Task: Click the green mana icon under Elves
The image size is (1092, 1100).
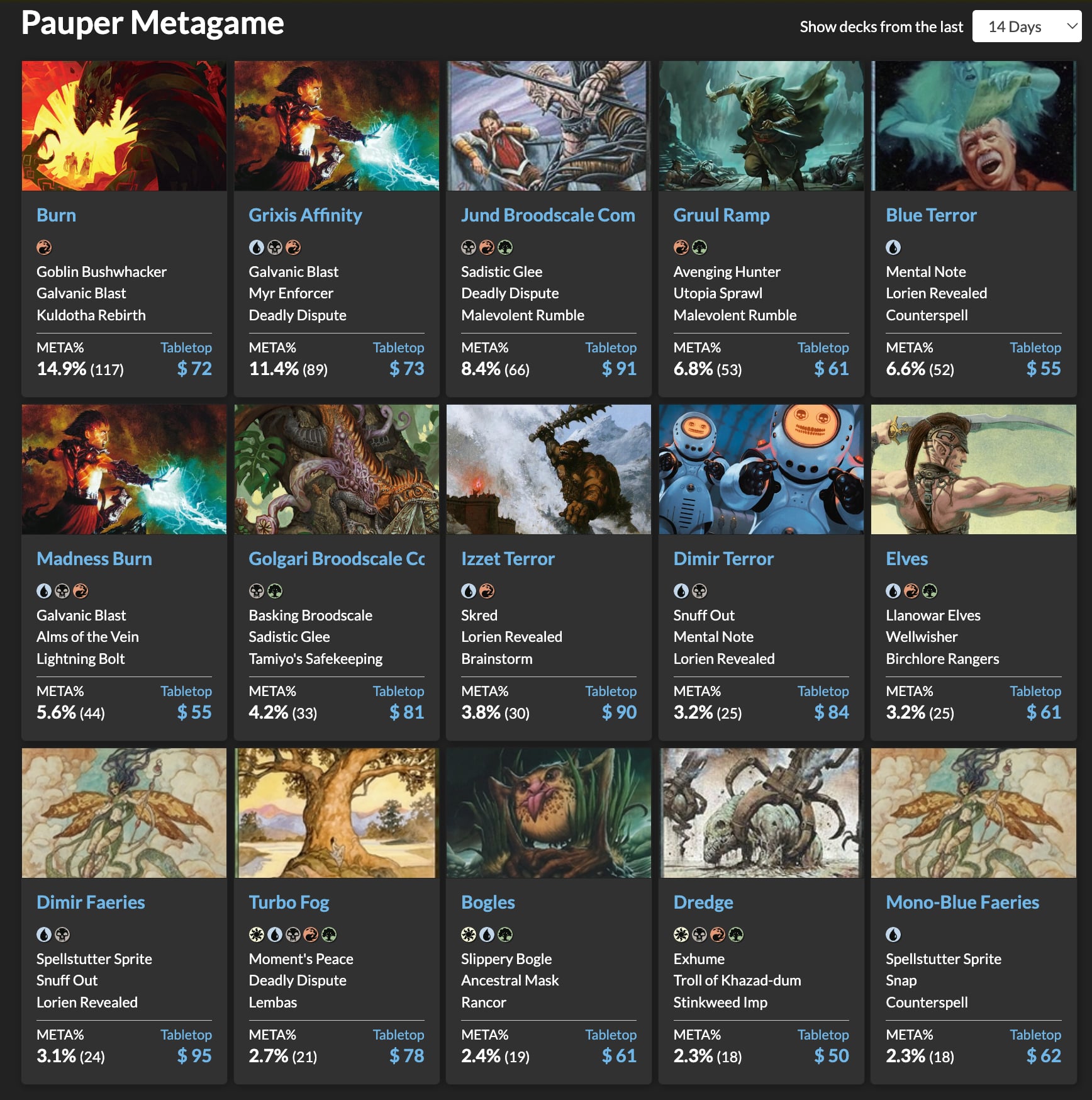Action: (930, 591)
